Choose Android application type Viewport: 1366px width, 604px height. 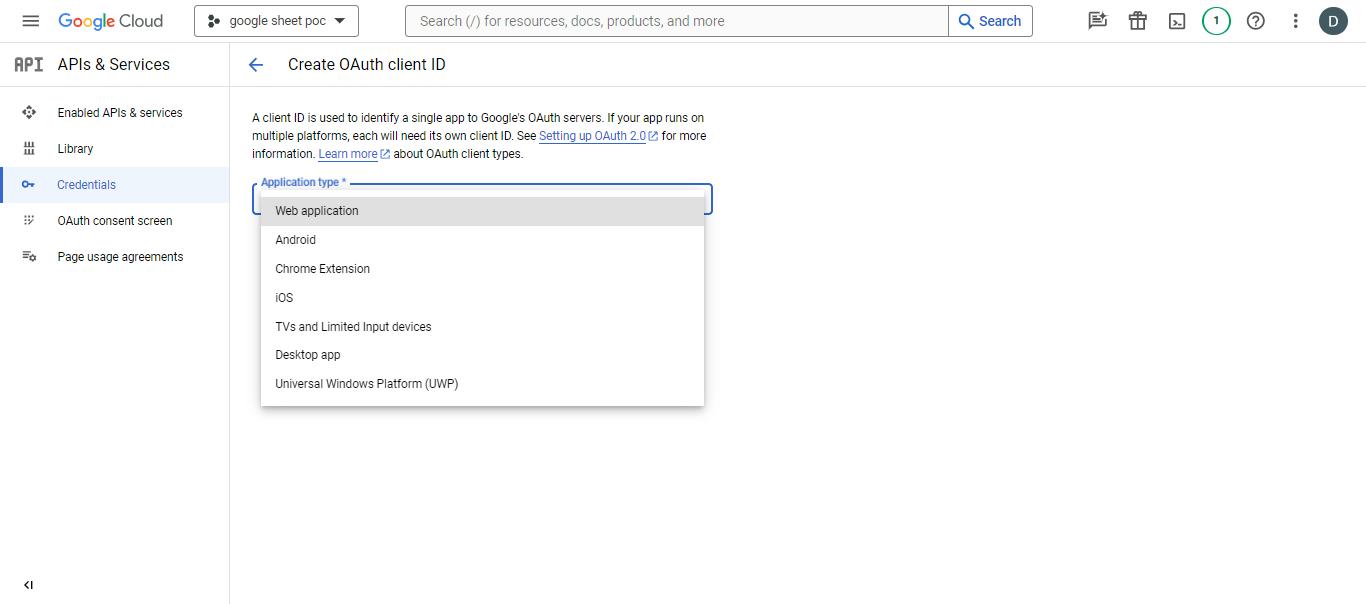[482, 240]
